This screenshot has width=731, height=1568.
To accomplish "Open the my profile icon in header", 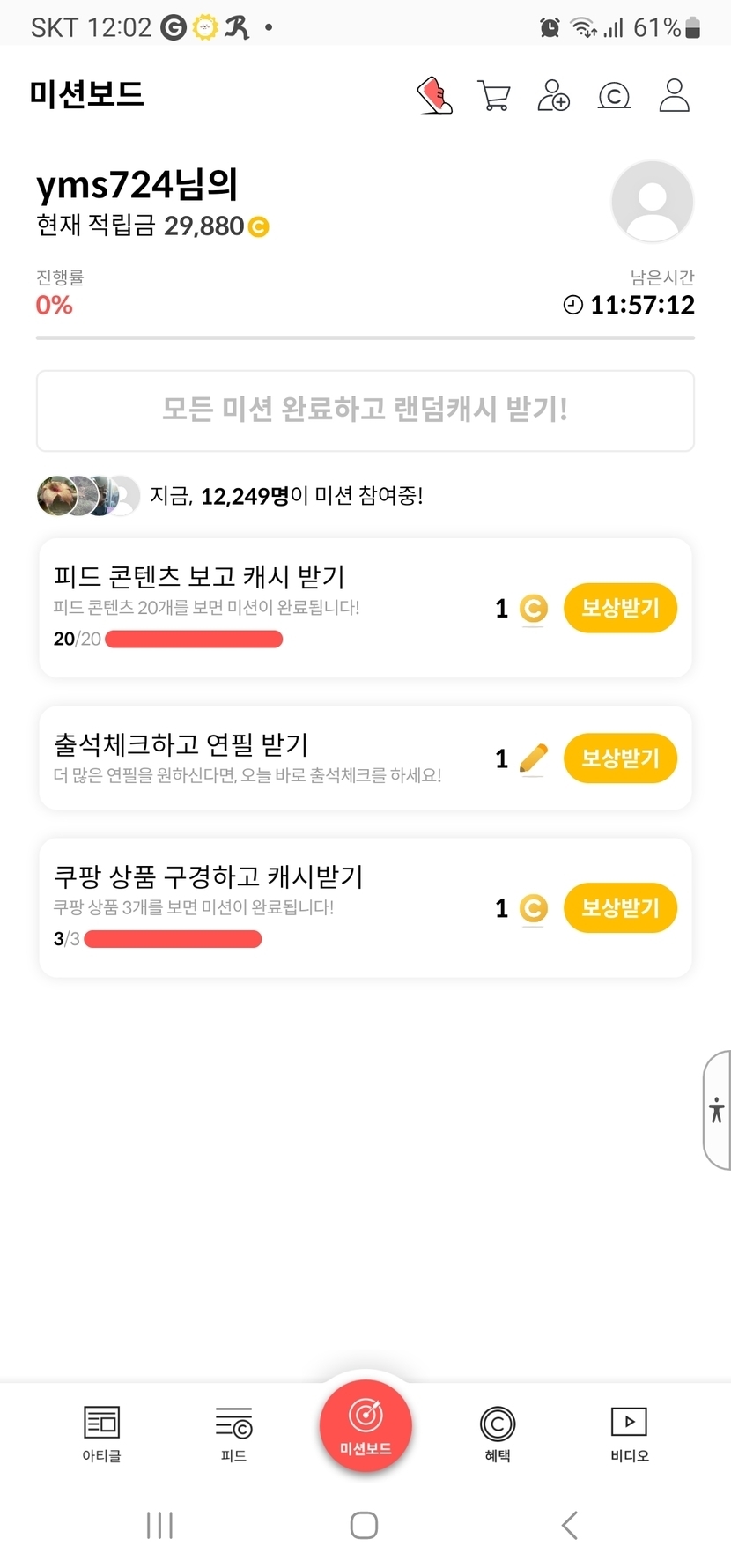I will click(x=675, y=95).
